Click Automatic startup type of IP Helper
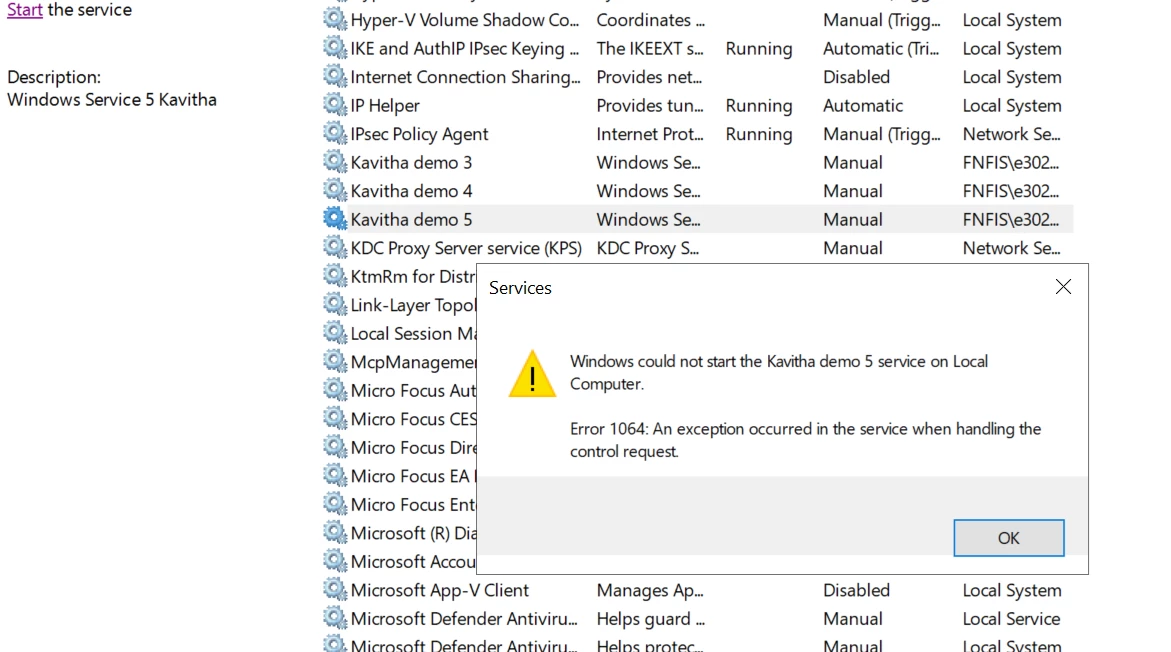Image resolution: width=1171 pixels, height=652 pixels. point(863,105)
